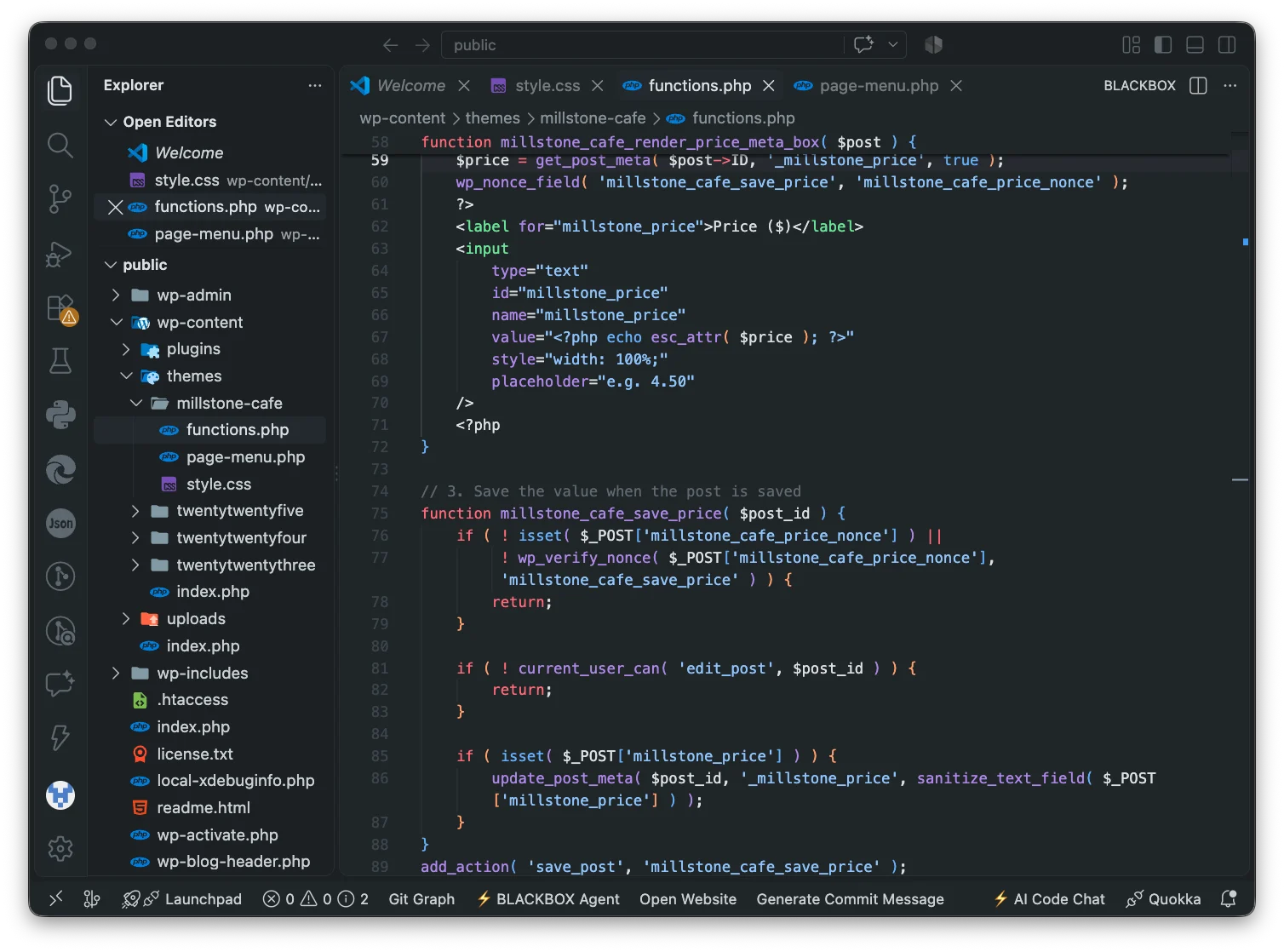Open the Edge browser tools view
The image size is (1284, 952).
pos(60,469)
